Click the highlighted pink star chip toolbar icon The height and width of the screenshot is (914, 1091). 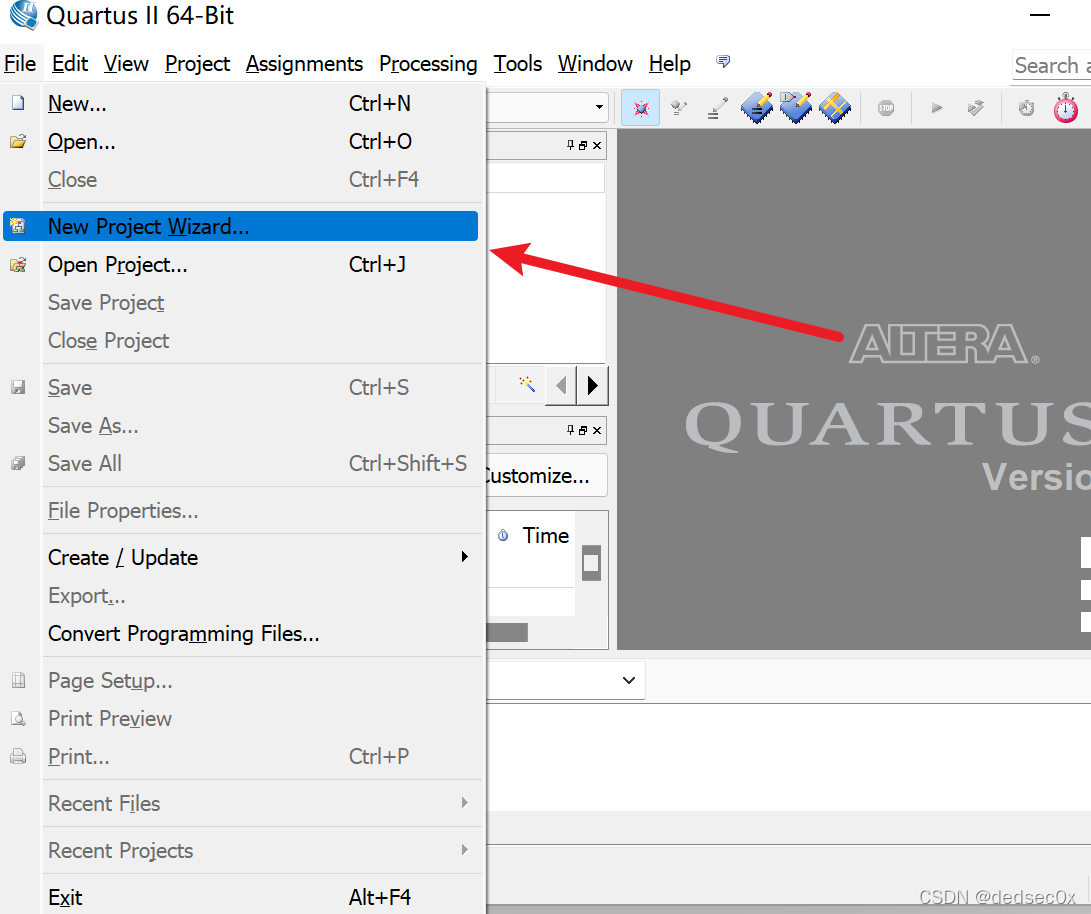pyautogui.click(x=640, y=108)
